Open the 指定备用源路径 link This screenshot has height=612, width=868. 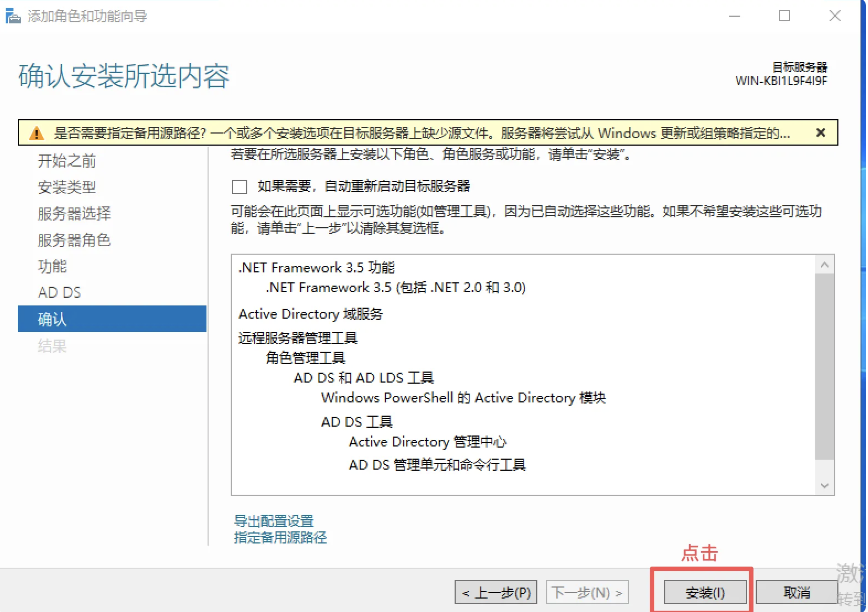pyautogui.click(x=280, y=537)
